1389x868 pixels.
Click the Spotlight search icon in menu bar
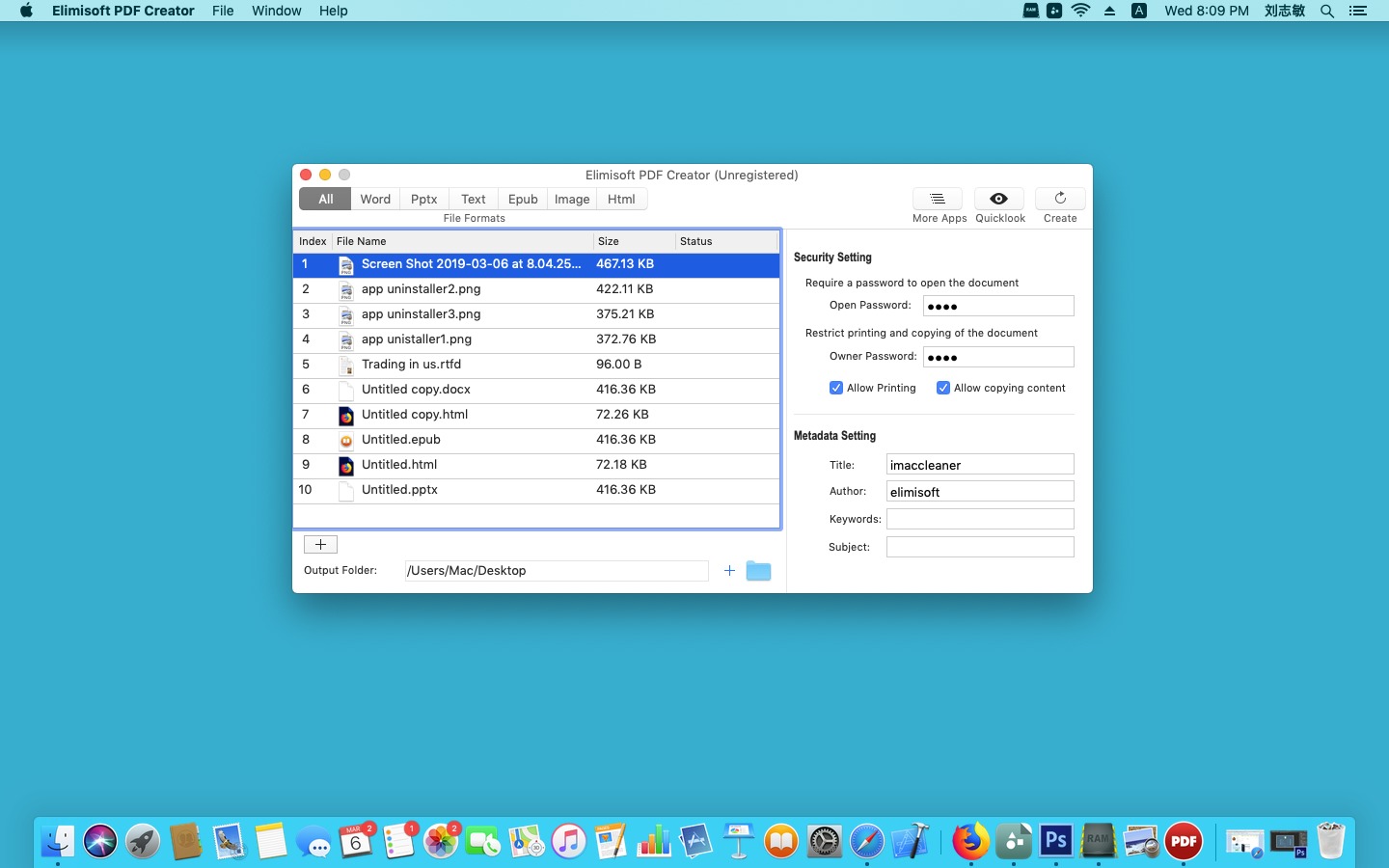(x=1327, y=11)
